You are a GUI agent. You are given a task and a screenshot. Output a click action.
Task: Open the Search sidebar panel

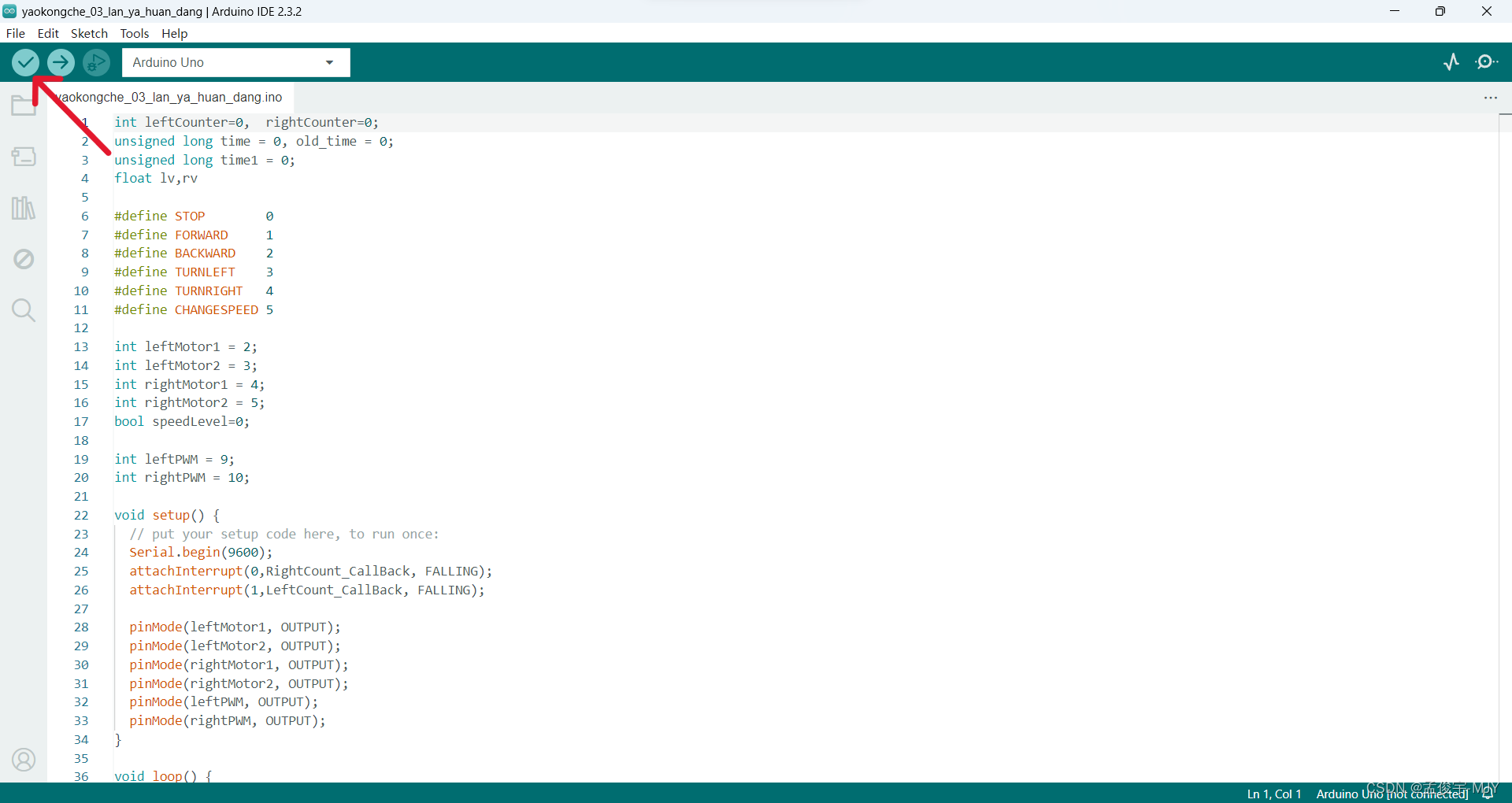24,310
